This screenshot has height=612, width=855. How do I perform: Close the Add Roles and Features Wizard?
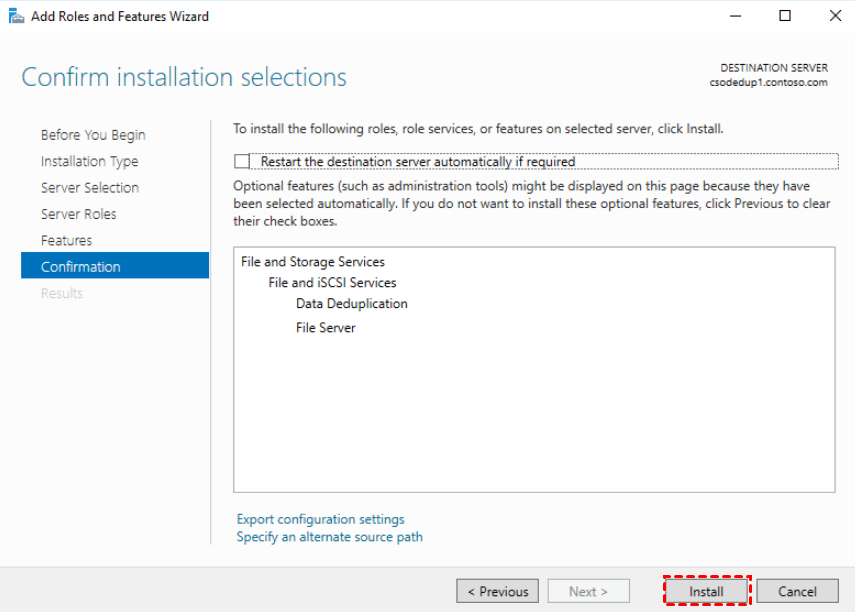833,16
